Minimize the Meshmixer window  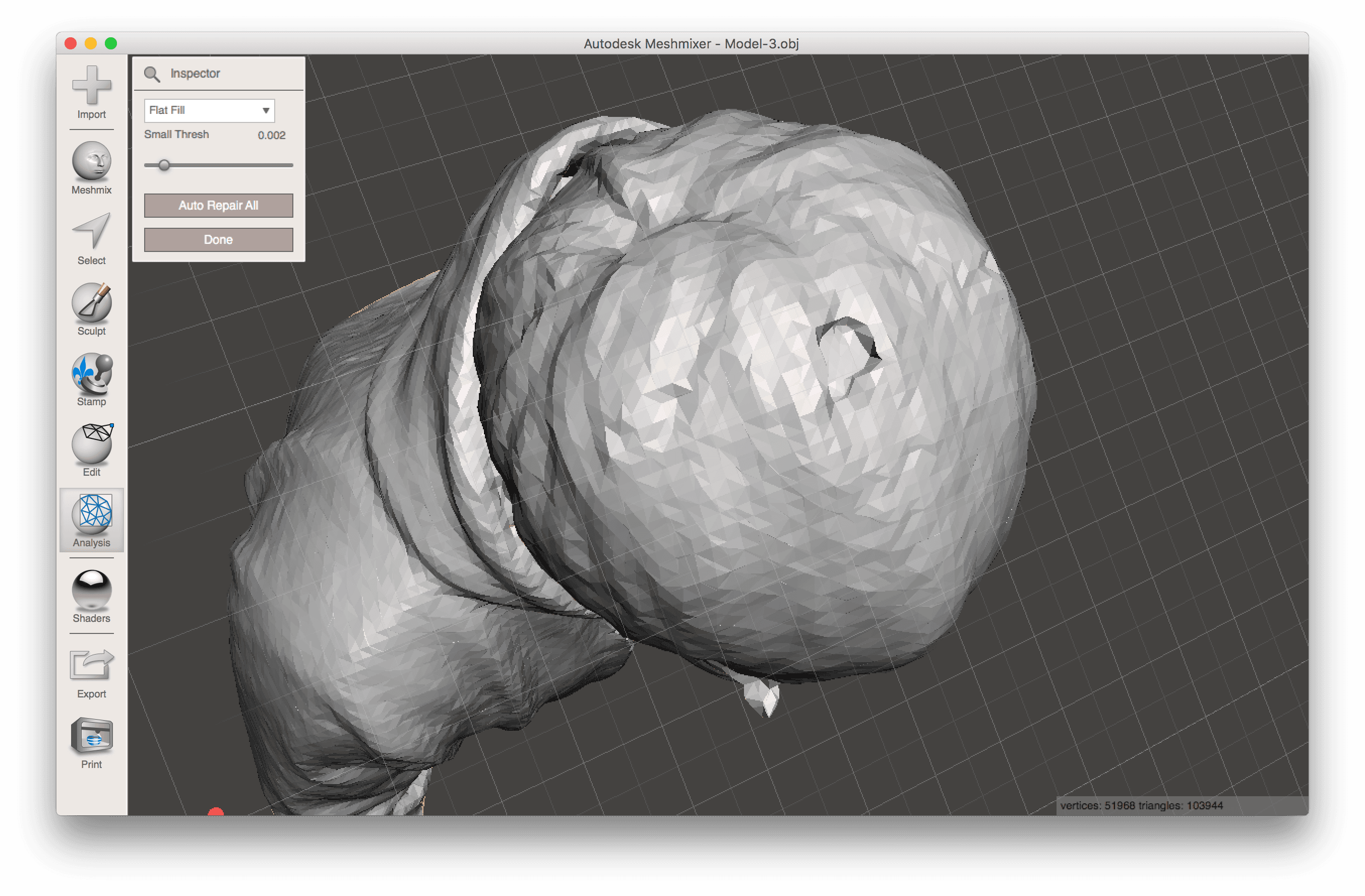point(91,43)
